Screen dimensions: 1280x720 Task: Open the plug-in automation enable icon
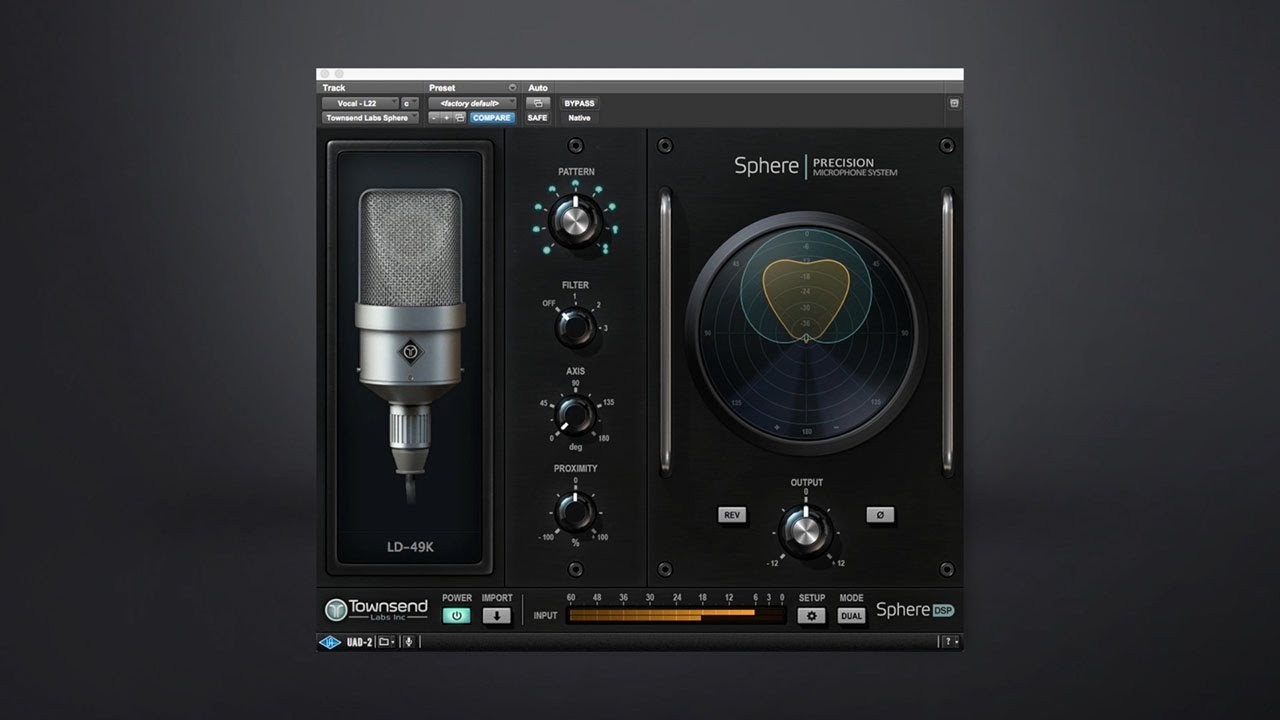[x=537, y=103]
